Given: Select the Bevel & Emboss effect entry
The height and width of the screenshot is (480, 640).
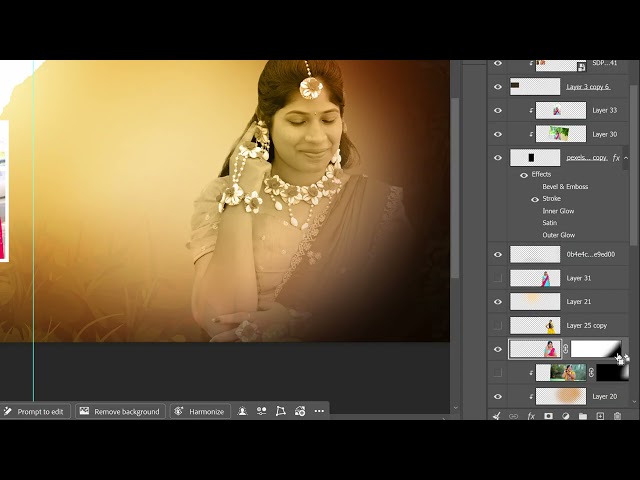Looking at the screenshot, I should (x=565, y=187).
